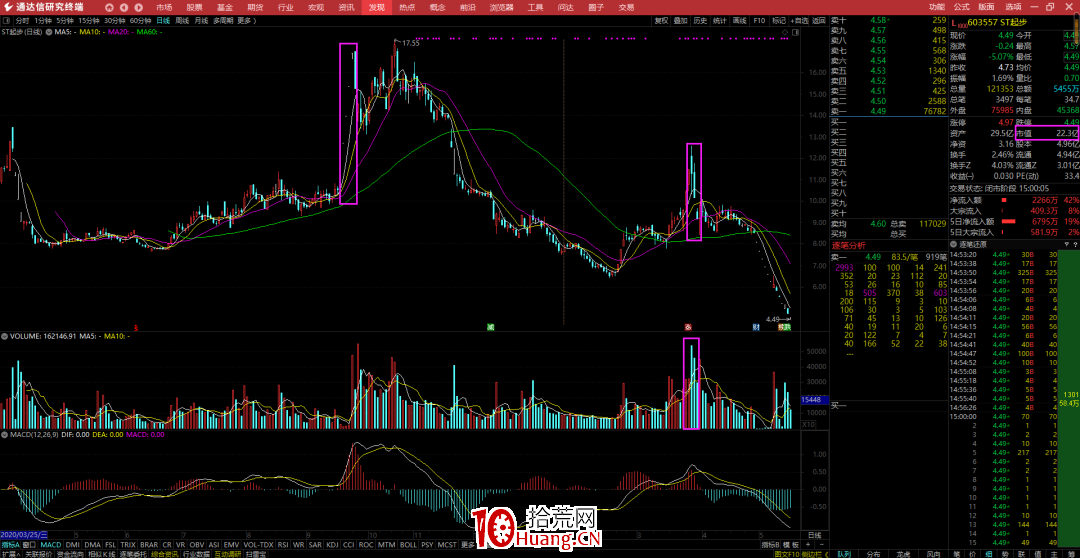Click the small panel icon left of 分时
1080x558 pixels.
pos(6,21)
